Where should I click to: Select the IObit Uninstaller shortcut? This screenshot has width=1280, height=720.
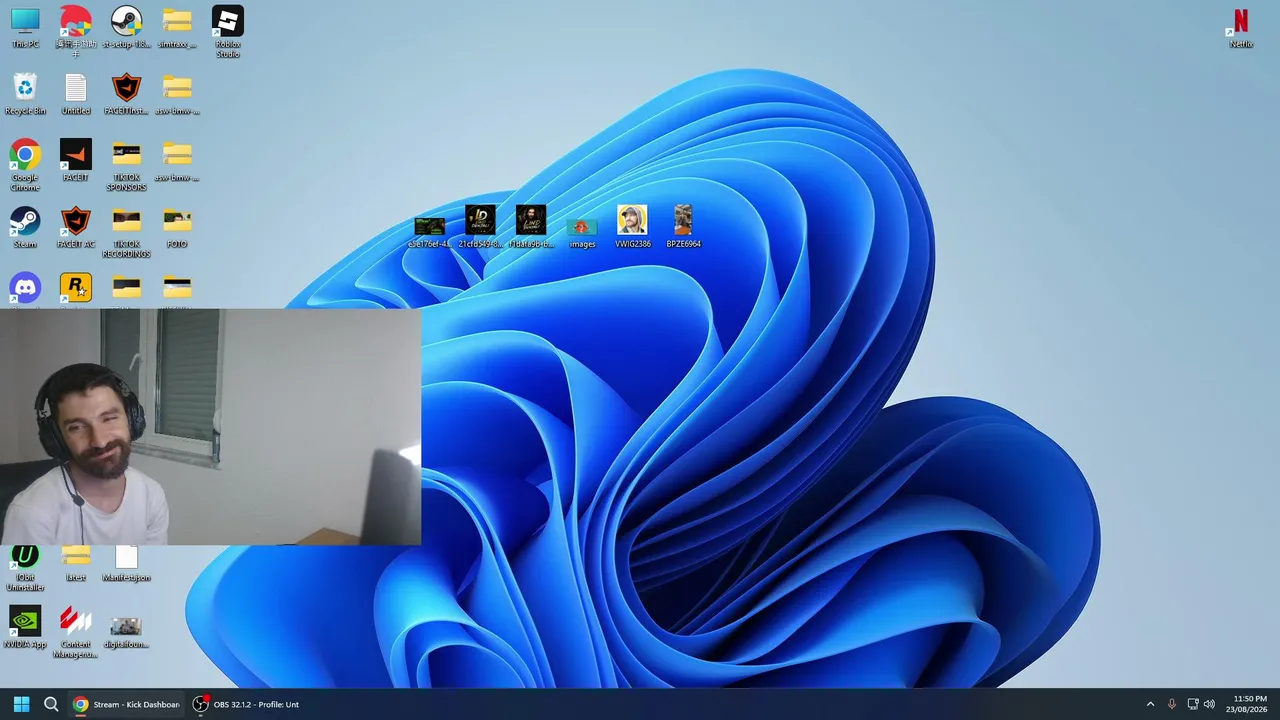[25, 568]
